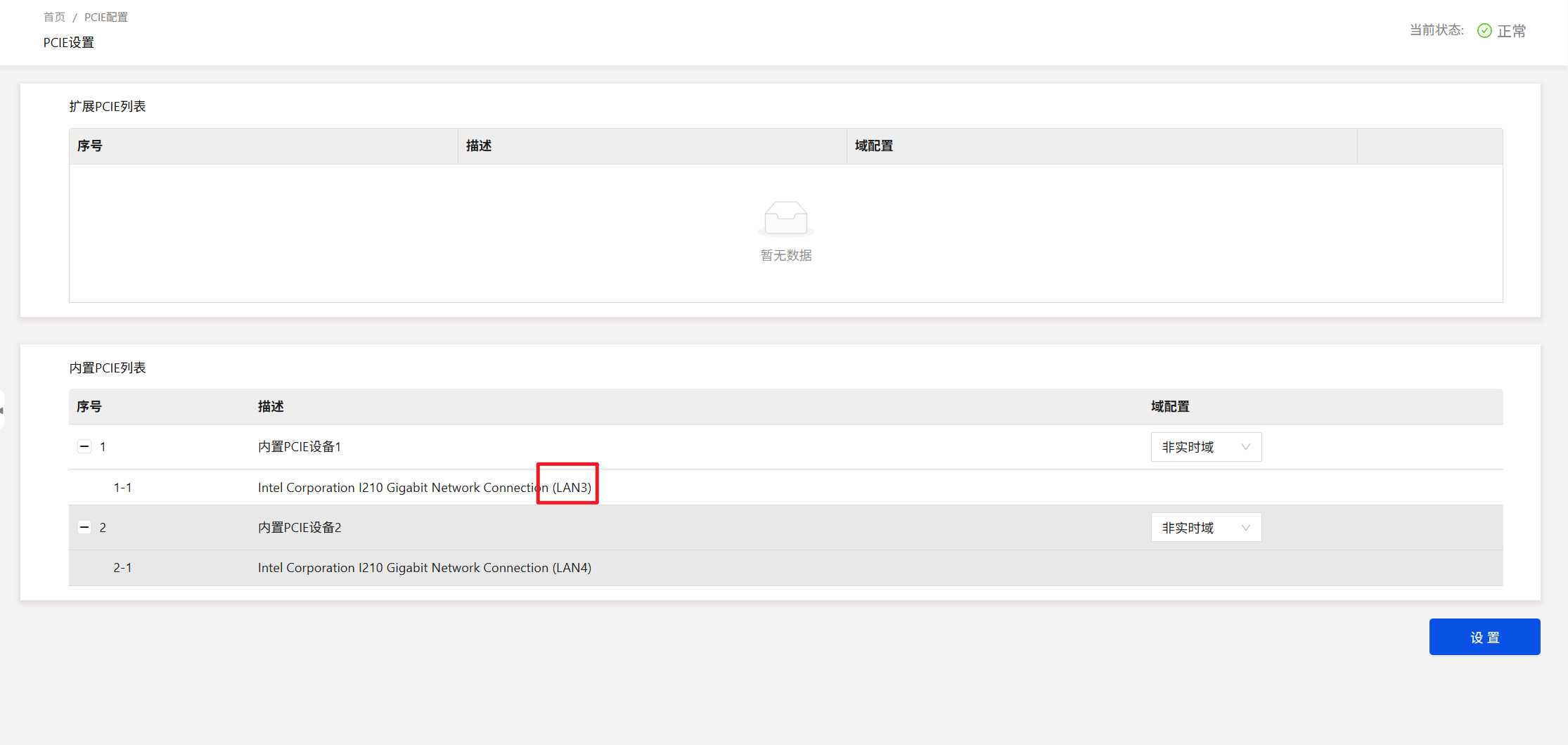Click the blue 设置 button

(1484, 637)
